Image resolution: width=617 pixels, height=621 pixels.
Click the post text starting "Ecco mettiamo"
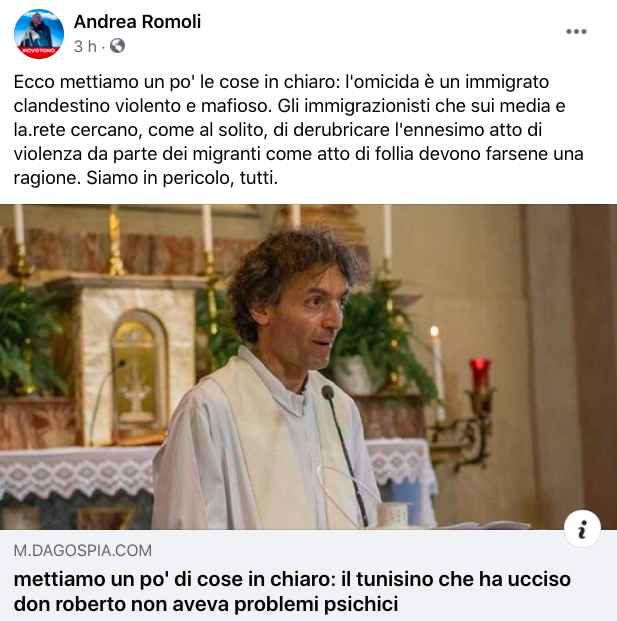point(299,130)
